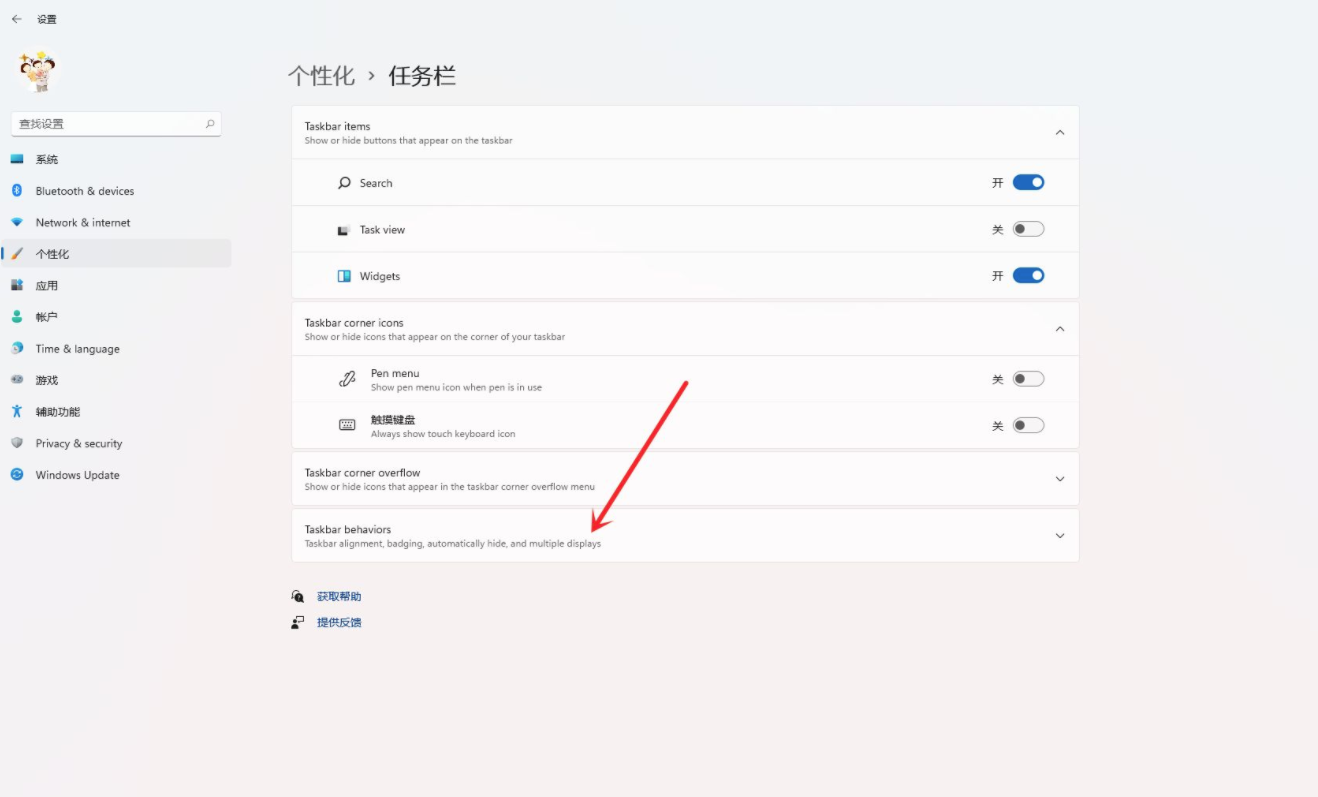Screen dimensions: 1318x797
Task: Open the 系统 settings section
Action: coord(47,158)
